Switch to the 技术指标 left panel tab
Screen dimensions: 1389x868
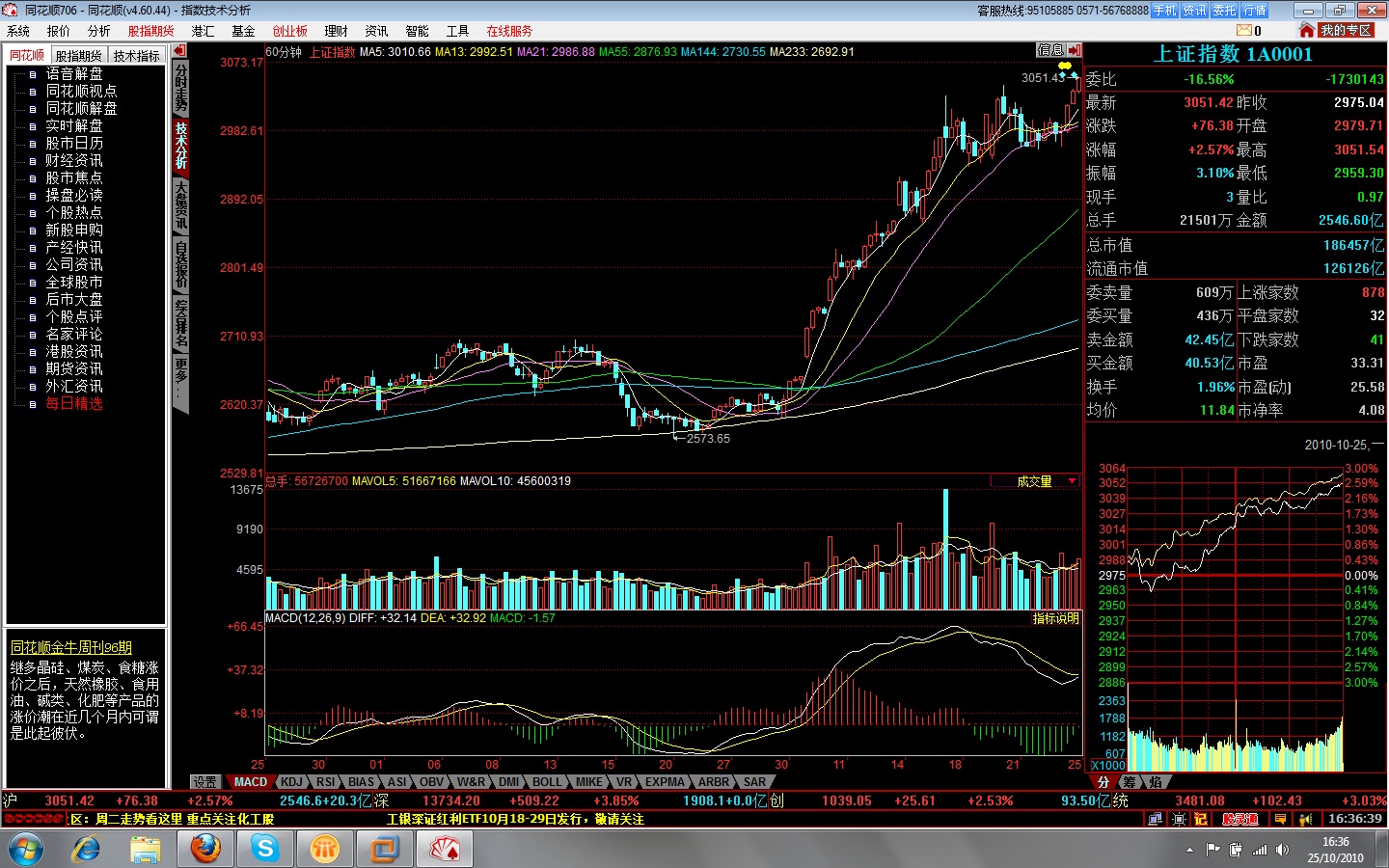pyautogui.click(x=136, y=56)
